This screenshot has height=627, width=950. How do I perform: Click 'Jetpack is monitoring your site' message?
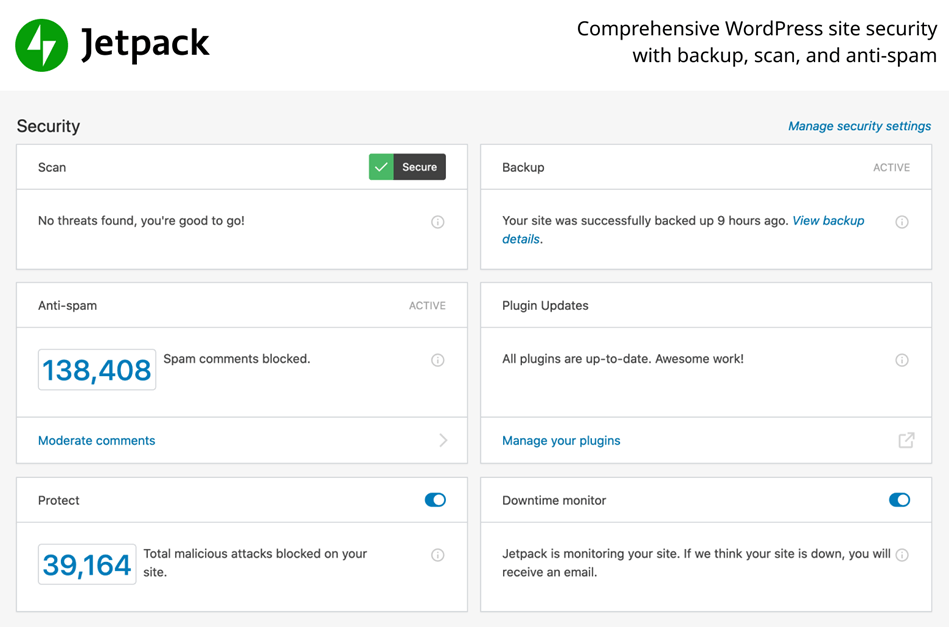click(696, 563)
